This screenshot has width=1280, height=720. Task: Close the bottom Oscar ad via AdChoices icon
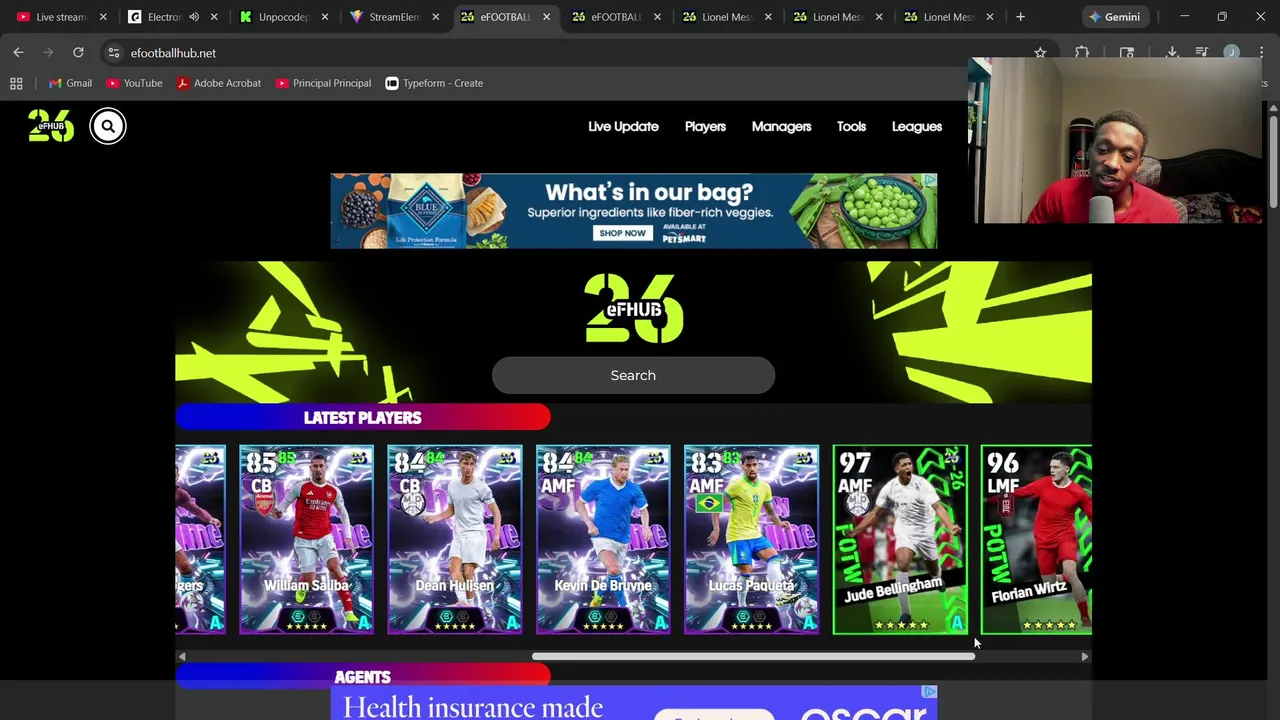(929, 692)
